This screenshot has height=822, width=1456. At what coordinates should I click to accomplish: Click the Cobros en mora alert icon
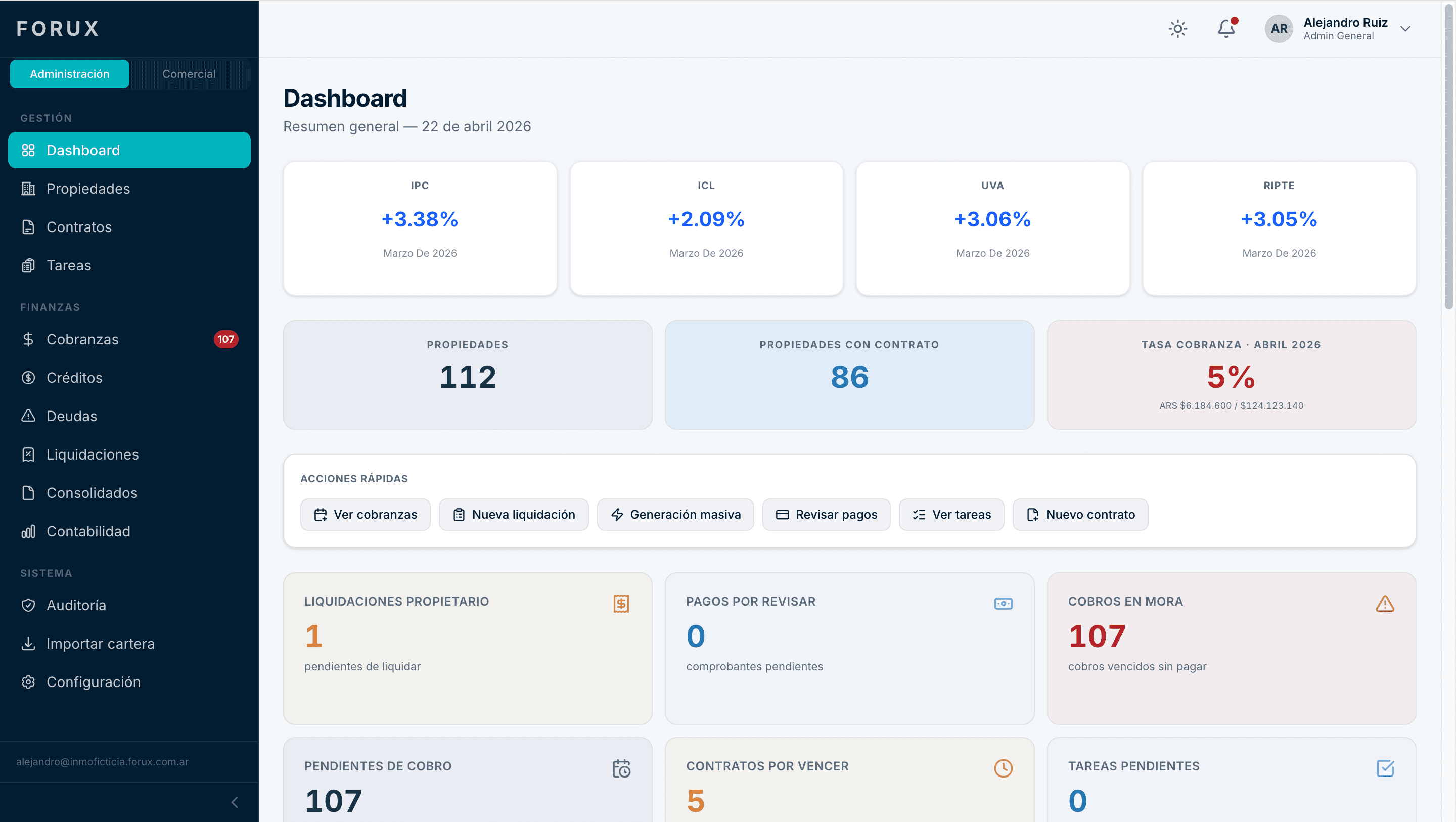[1385, 603]
